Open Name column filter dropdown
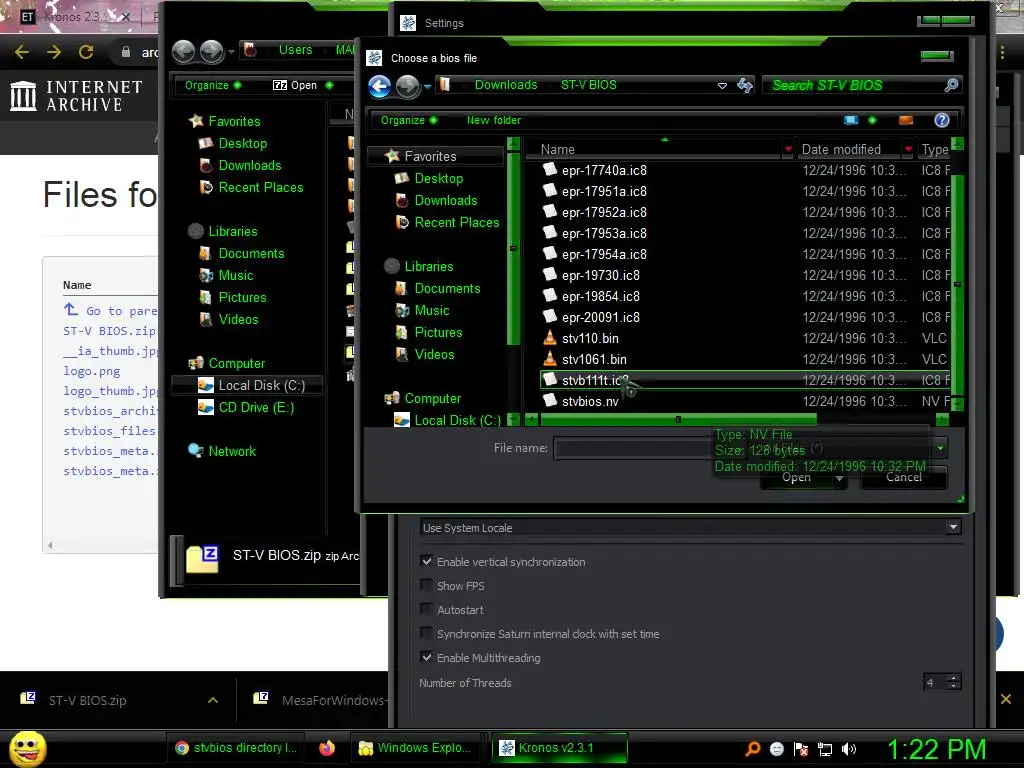 788,150
